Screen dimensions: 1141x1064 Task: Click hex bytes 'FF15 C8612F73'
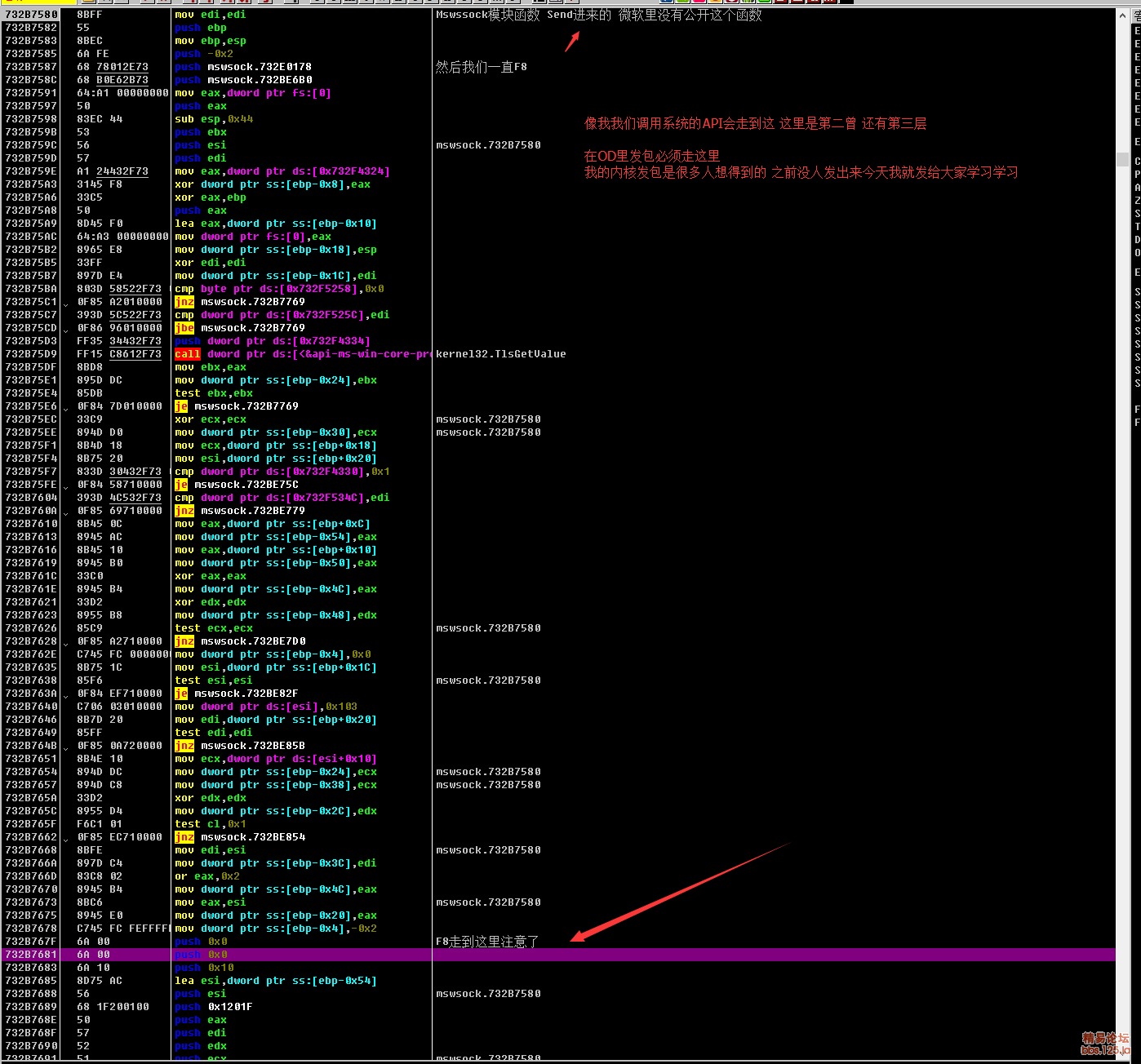tap(120, 354)
